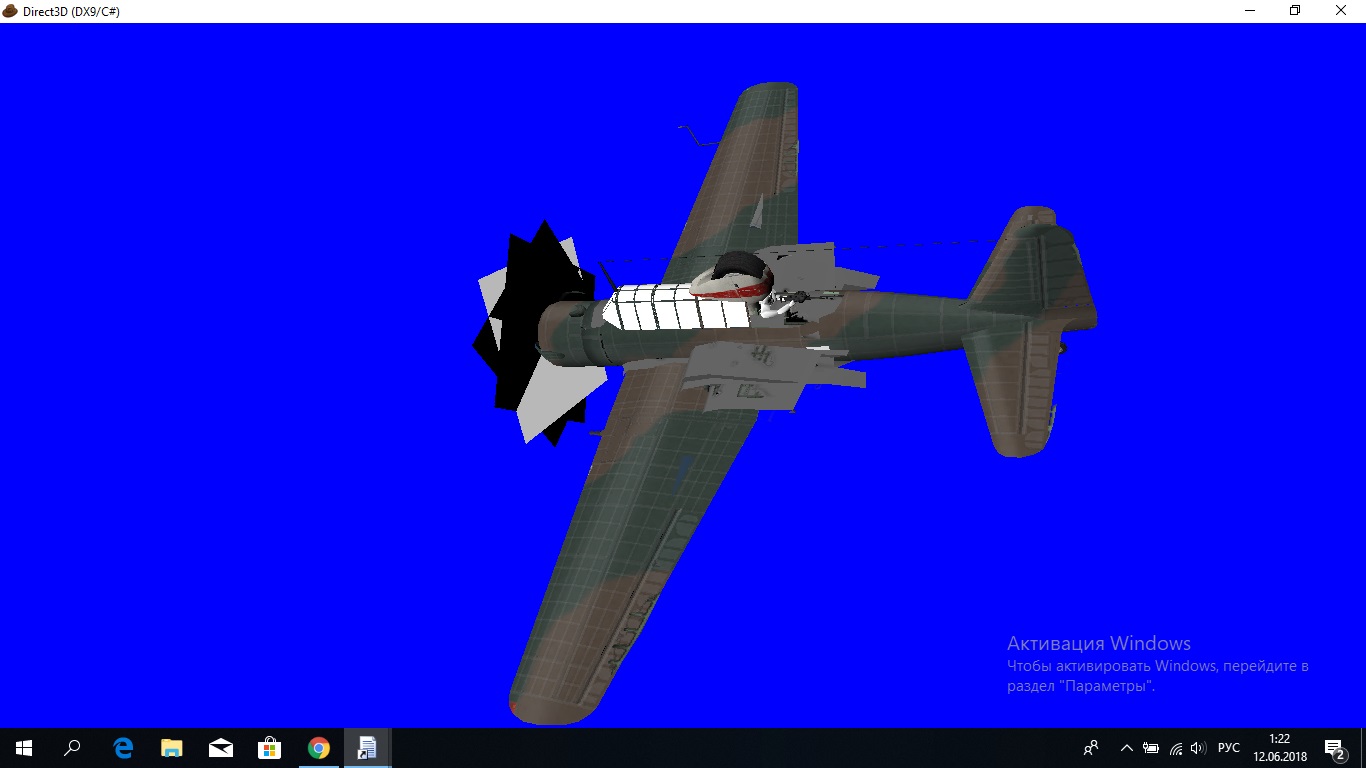Viewport: 1366px width, 768px height.
Task: Open the Mail app from taskbar
Action: [221, 748]
